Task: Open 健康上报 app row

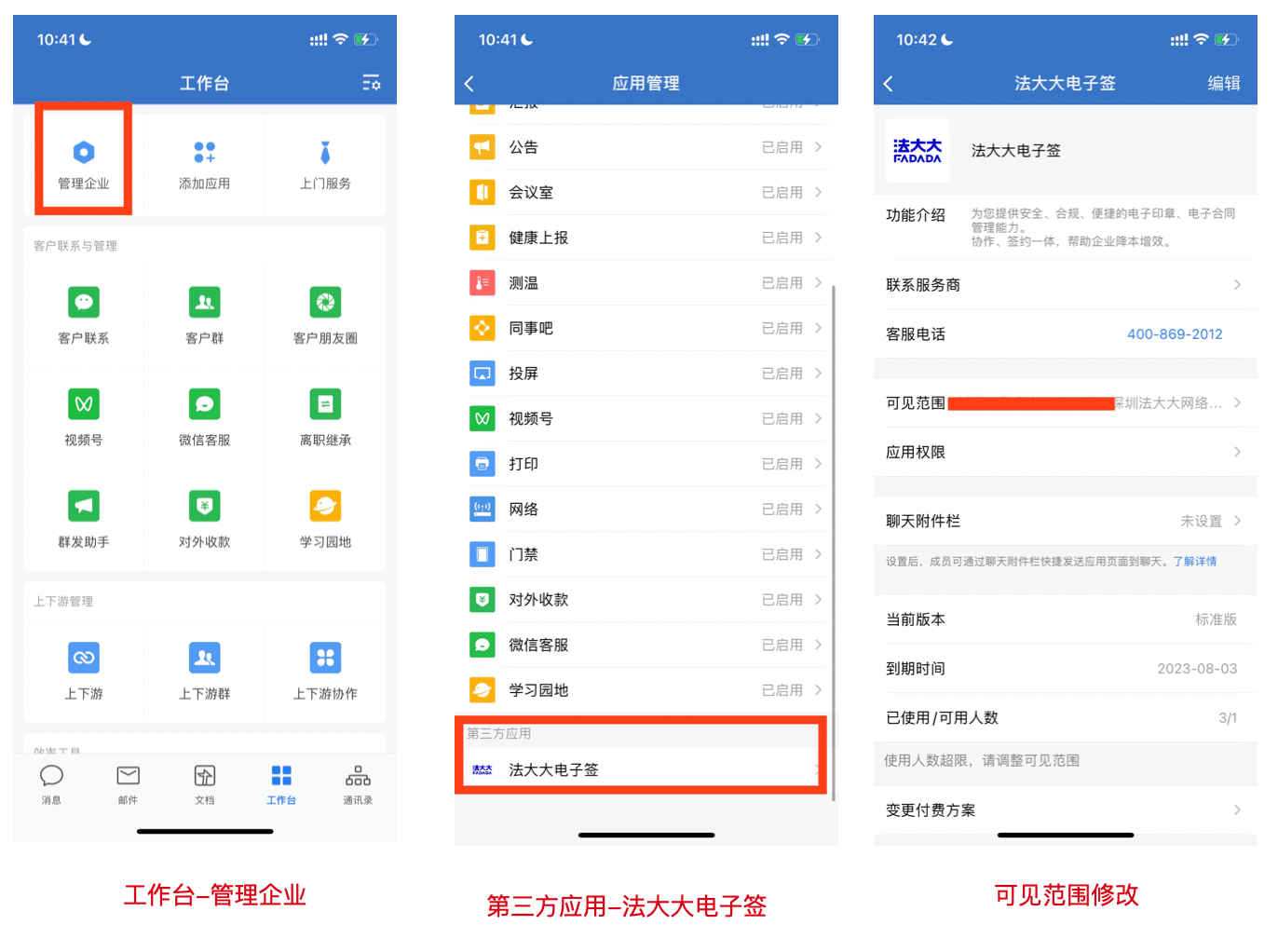Action: [646, 238]
